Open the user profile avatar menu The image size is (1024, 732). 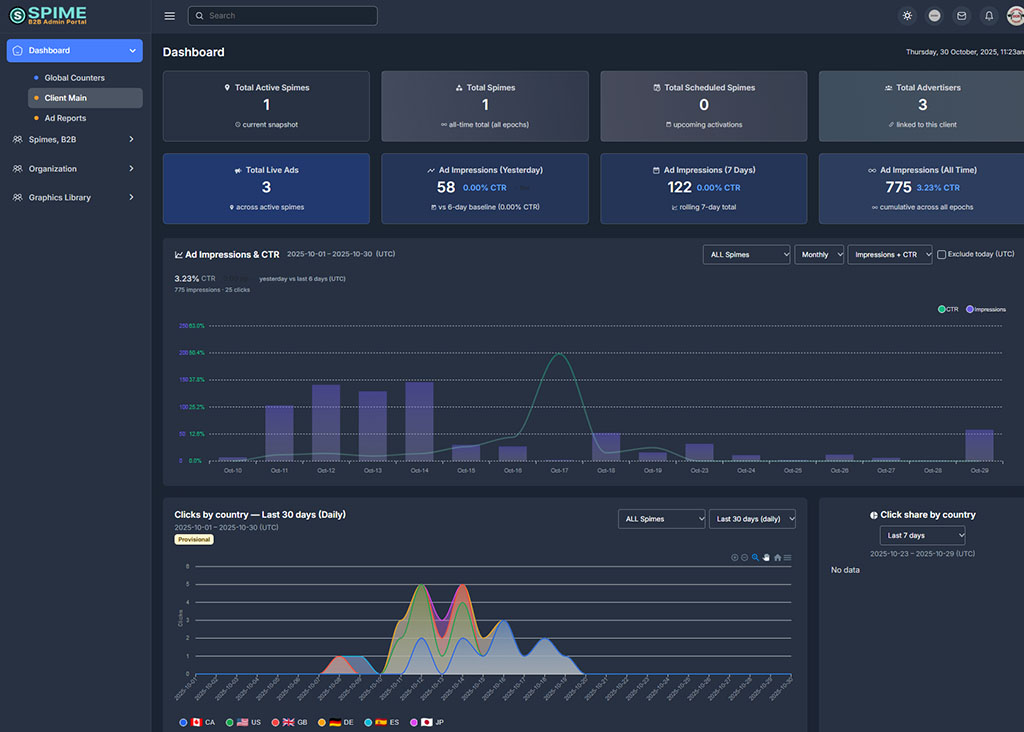tap(1015, 16)
